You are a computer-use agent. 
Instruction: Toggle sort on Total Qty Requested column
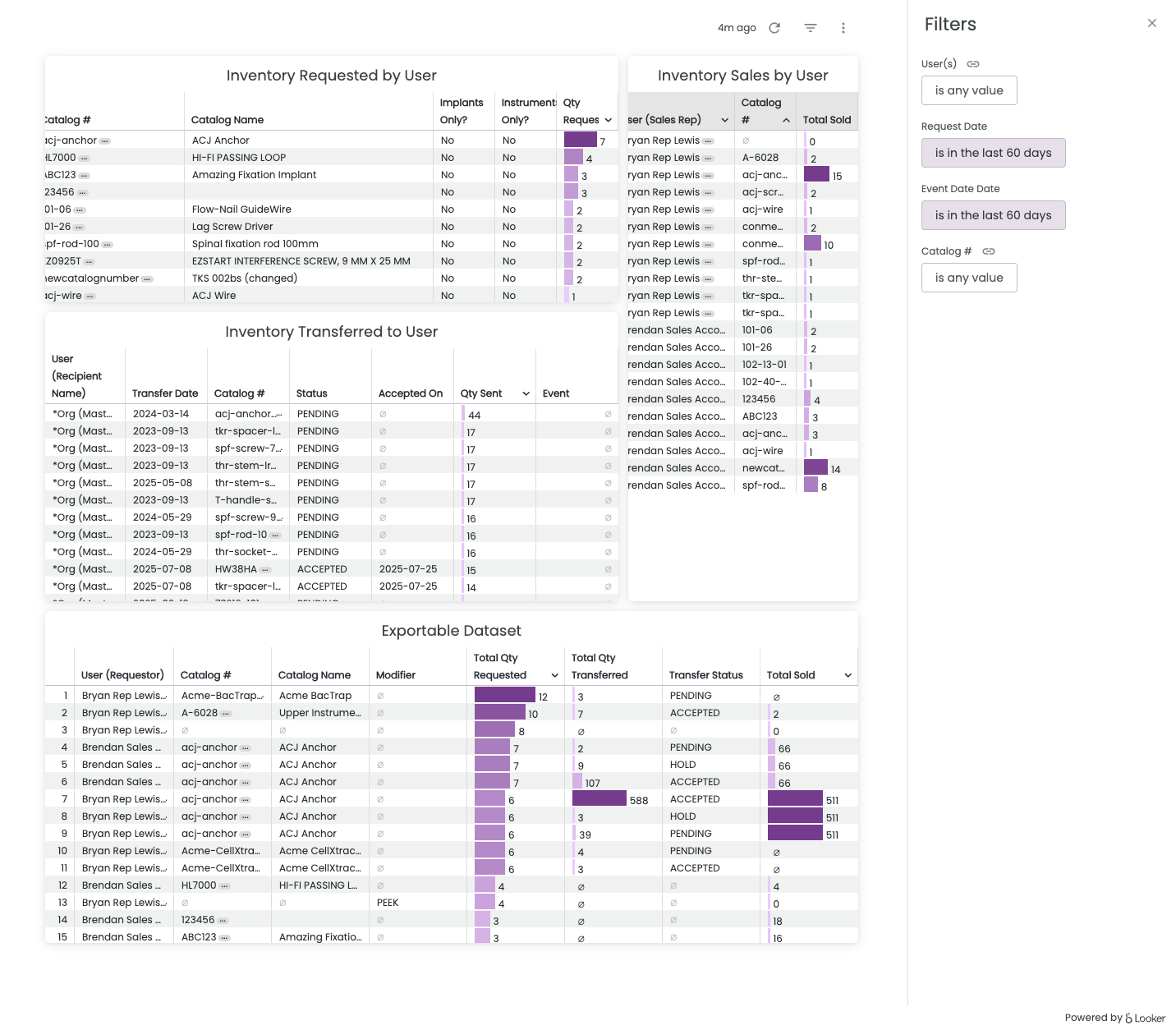(x=555, y=675)
